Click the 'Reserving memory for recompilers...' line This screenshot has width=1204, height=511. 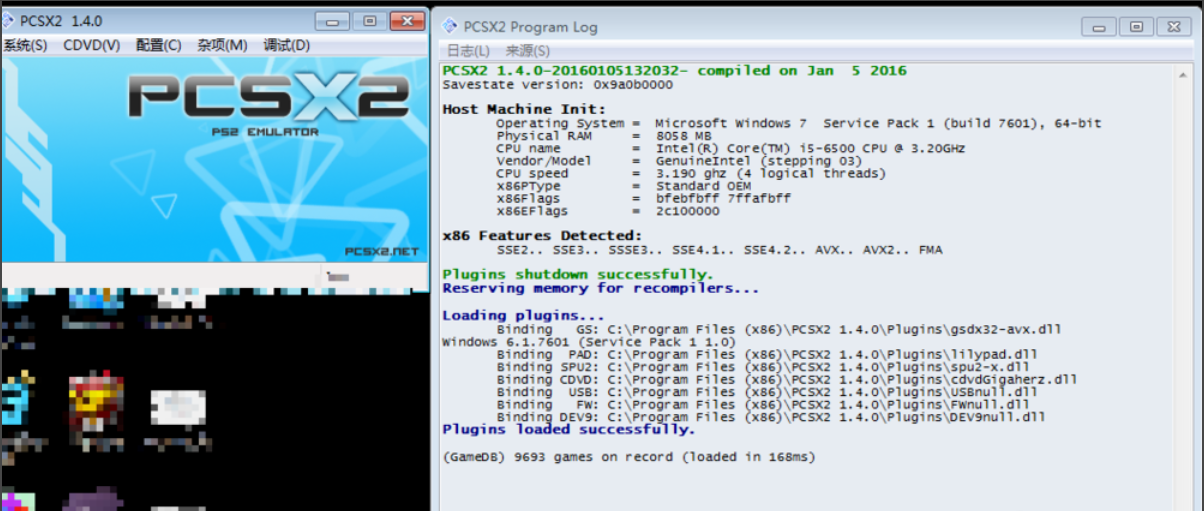[x=600, y=288]
